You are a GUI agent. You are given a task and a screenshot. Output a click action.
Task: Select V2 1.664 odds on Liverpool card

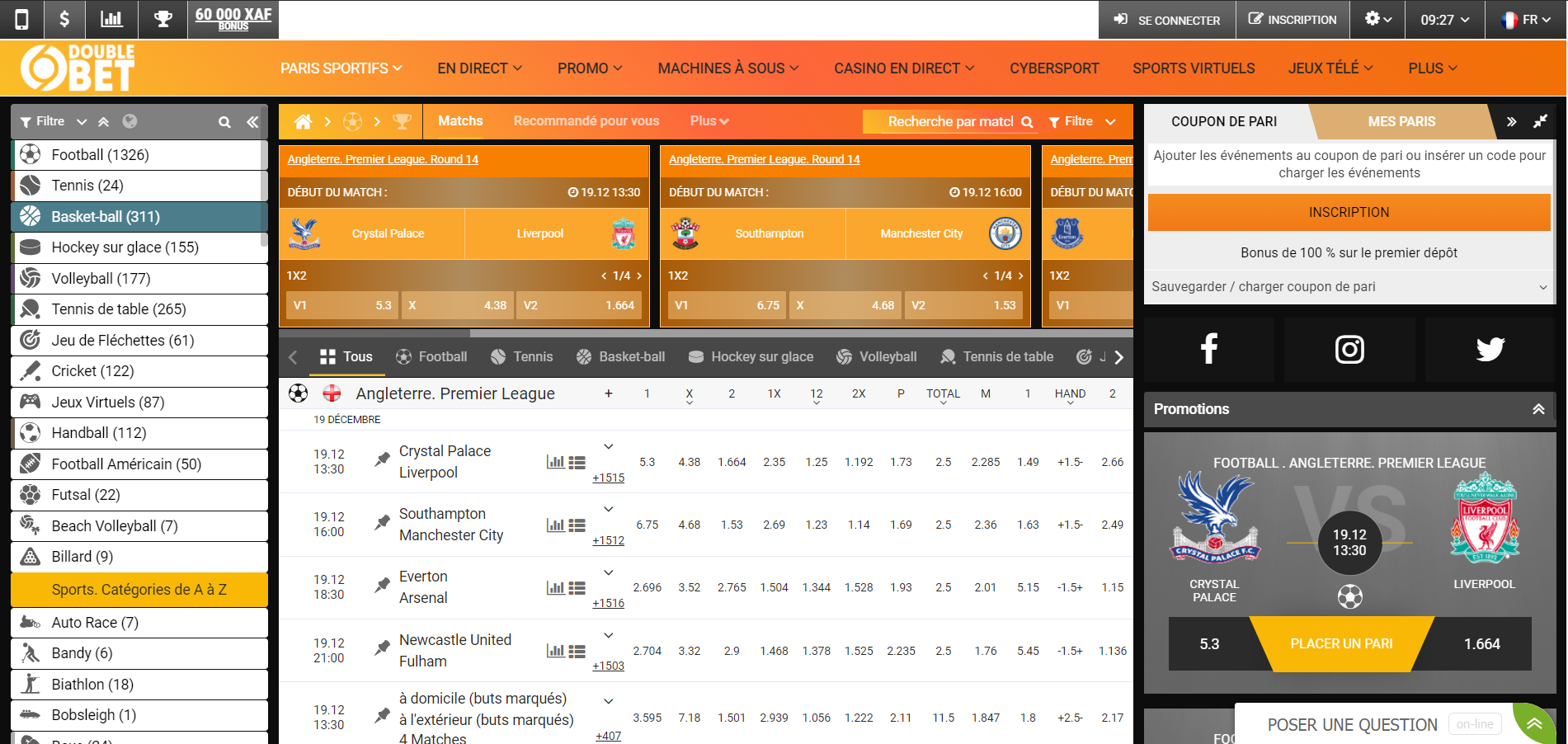[x=579, y=305]
